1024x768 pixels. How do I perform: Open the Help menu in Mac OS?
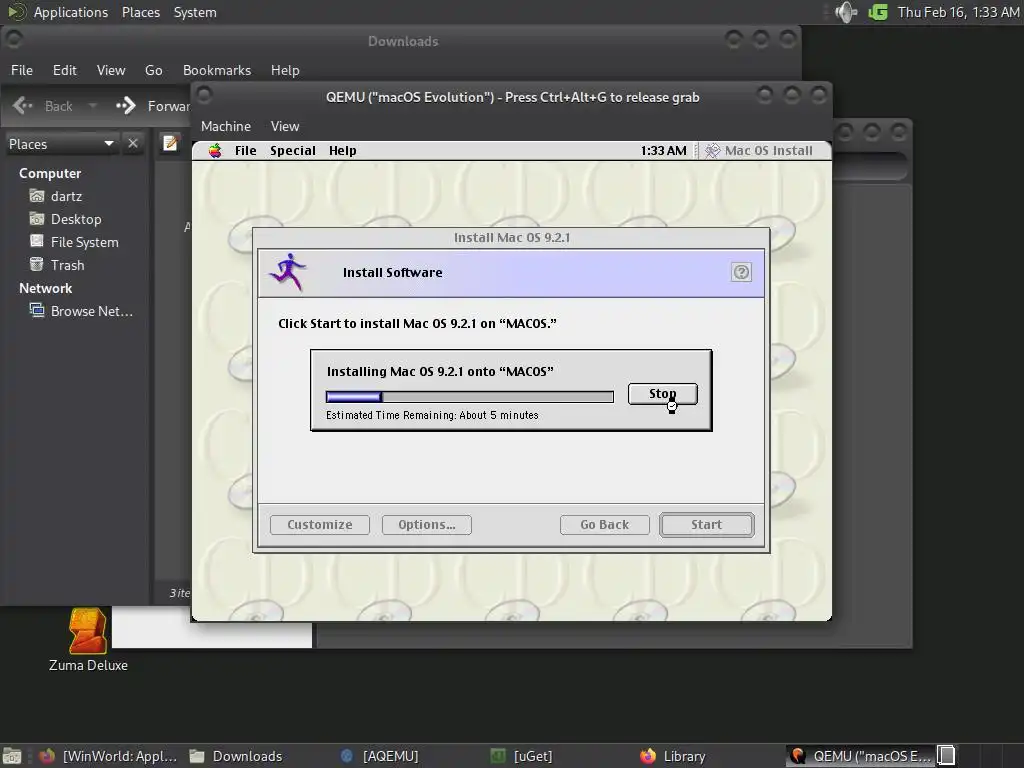343,151
